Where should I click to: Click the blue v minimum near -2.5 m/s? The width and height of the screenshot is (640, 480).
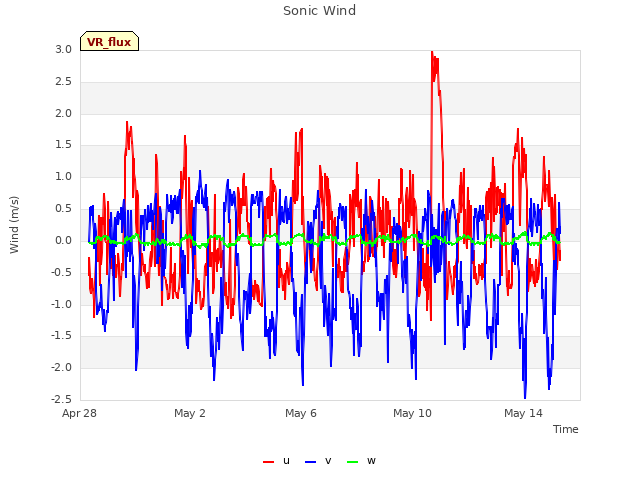(x=525, y=397)
